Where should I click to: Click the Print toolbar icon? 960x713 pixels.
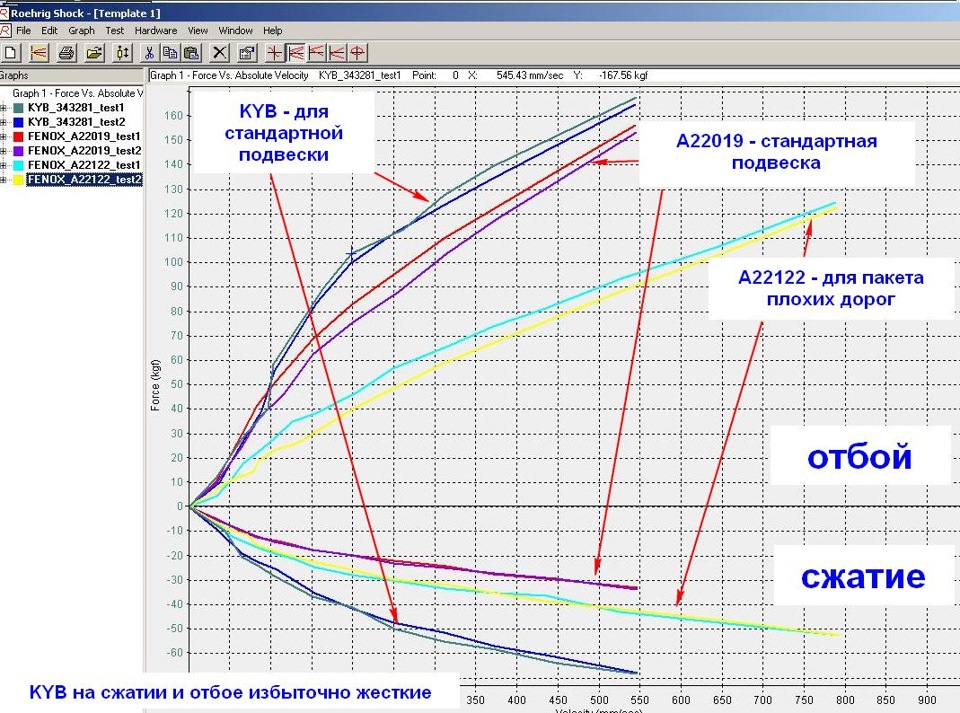coord(67,53)
